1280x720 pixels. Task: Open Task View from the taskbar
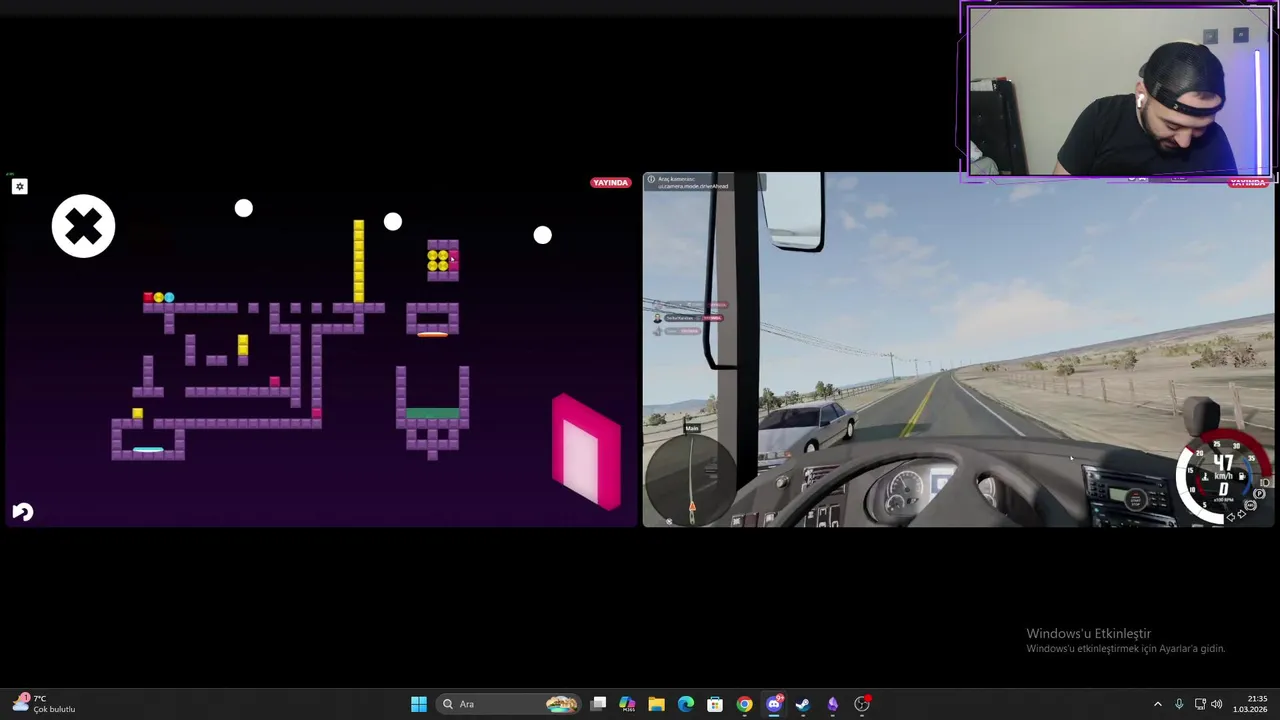[598, 704]
